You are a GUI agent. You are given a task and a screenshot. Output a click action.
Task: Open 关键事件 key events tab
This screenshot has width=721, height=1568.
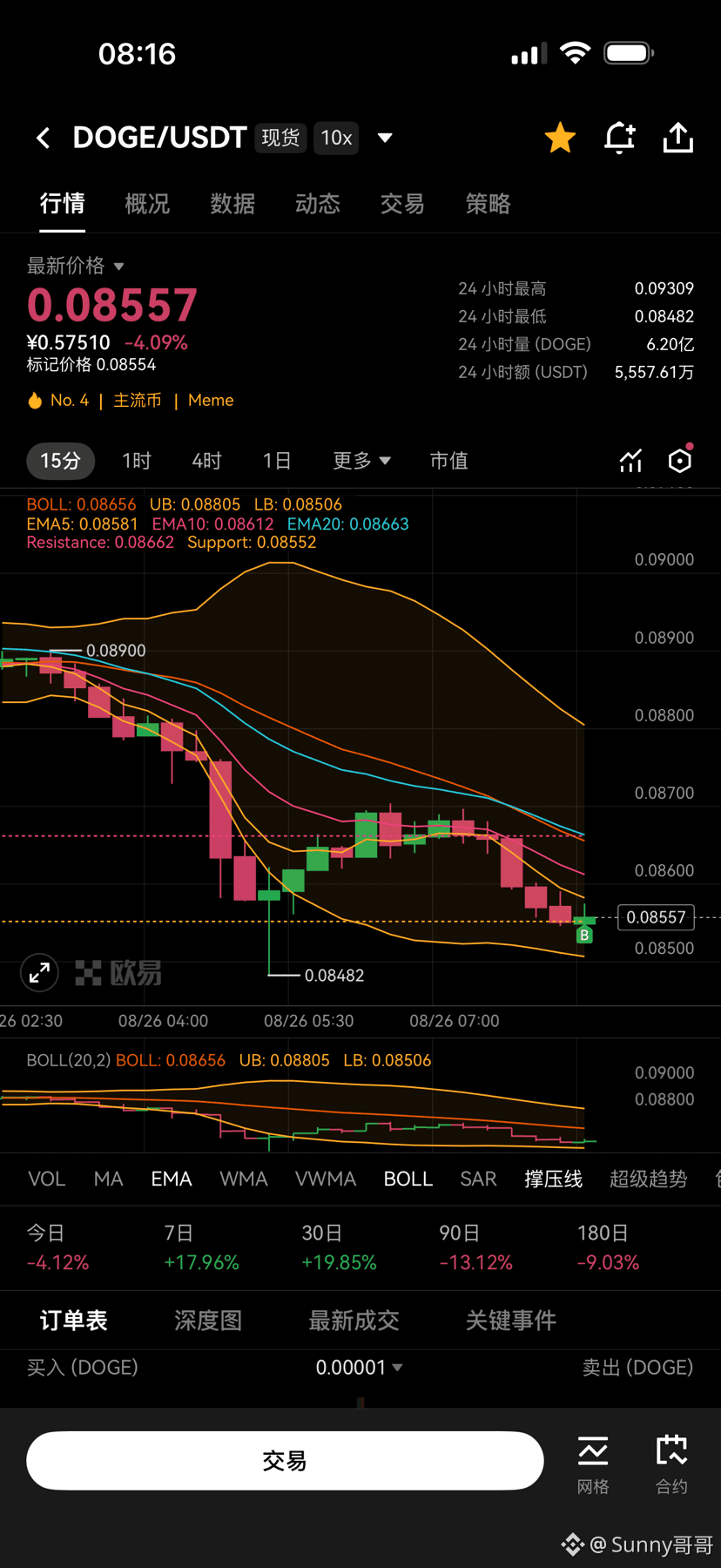(511, 1321)
